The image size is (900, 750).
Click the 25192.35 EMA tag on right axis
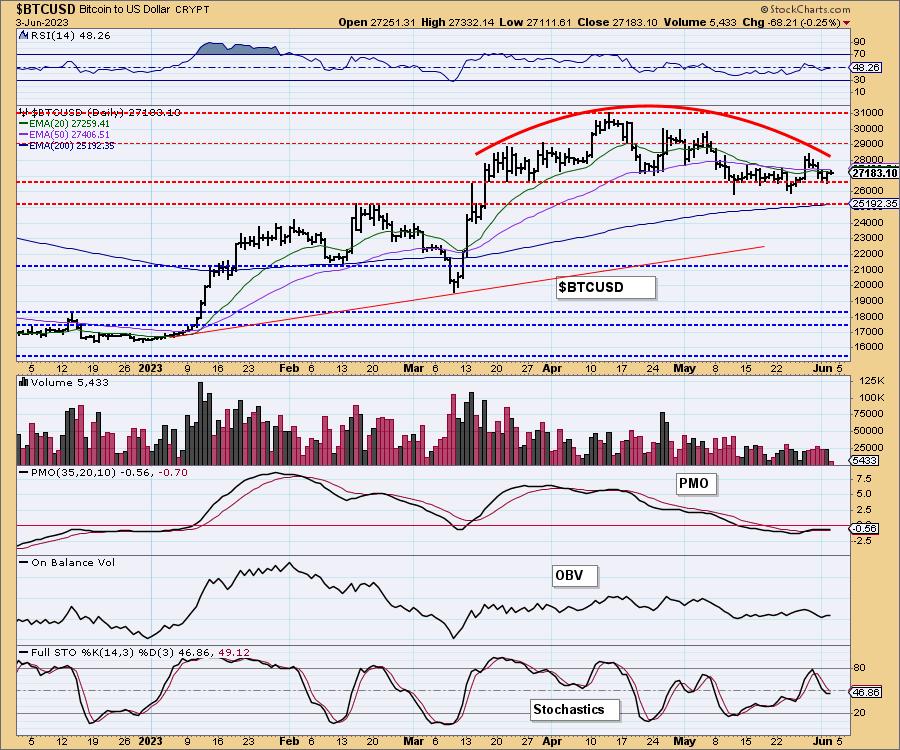pos(874,204)
